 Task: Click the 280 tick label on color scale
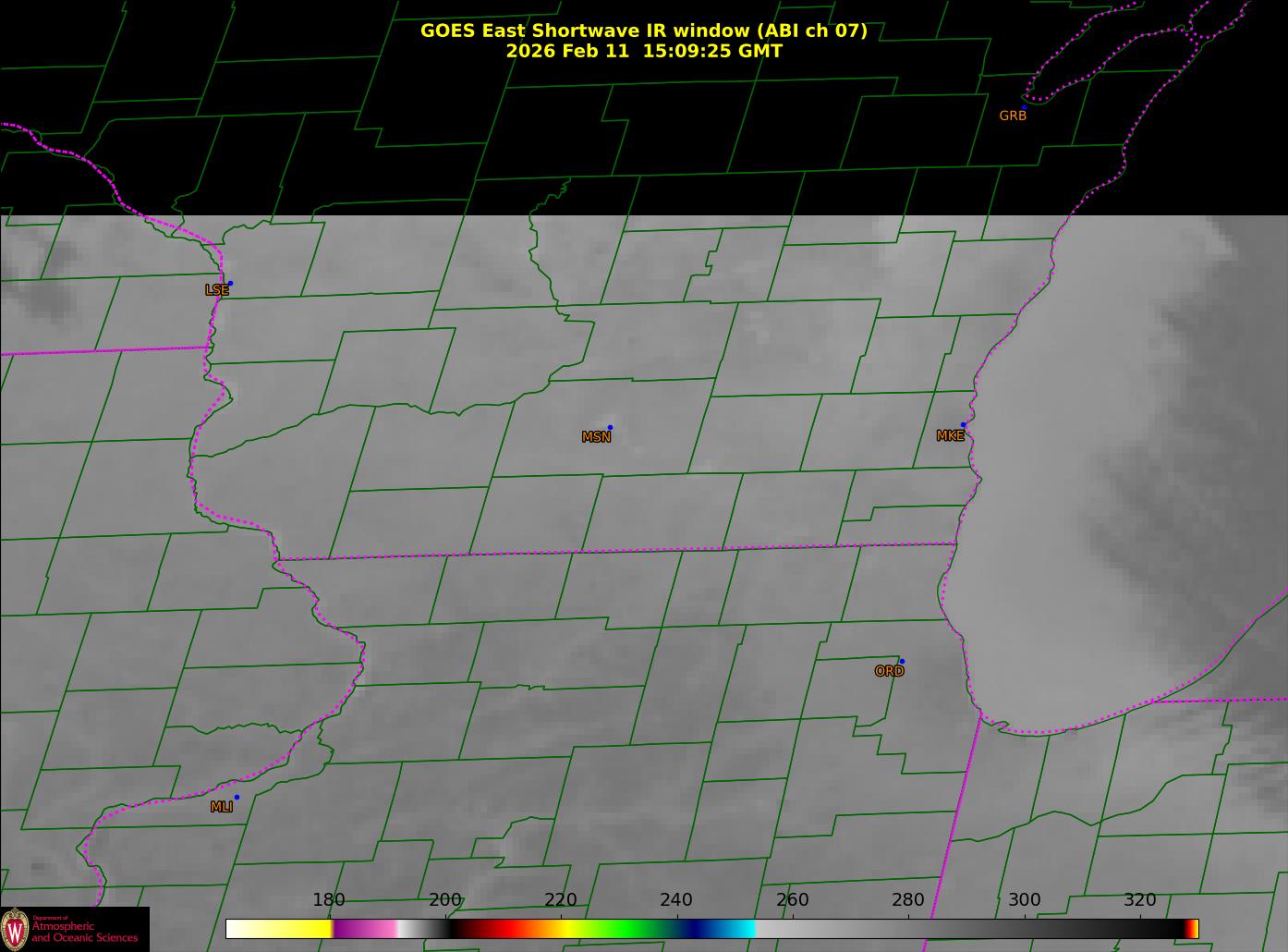click(907, 900)
